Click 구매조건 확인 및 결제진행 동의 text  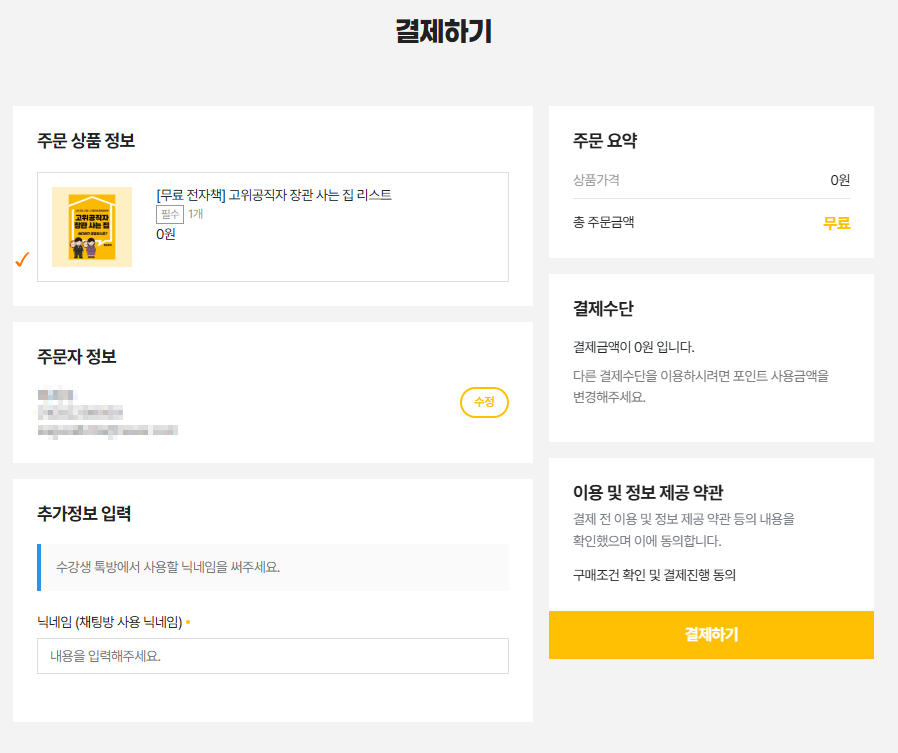[654, 575]
